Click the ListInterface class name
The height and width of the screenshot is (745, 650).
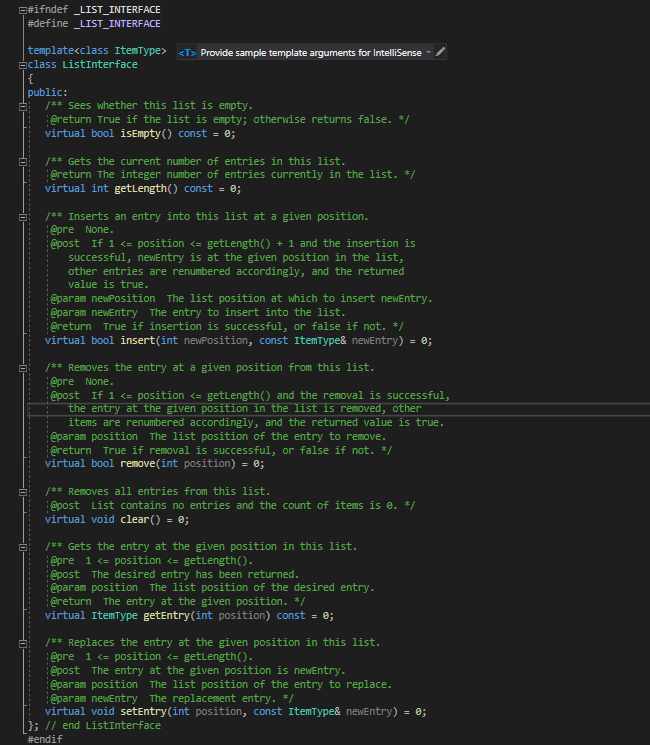pos(100,64)
